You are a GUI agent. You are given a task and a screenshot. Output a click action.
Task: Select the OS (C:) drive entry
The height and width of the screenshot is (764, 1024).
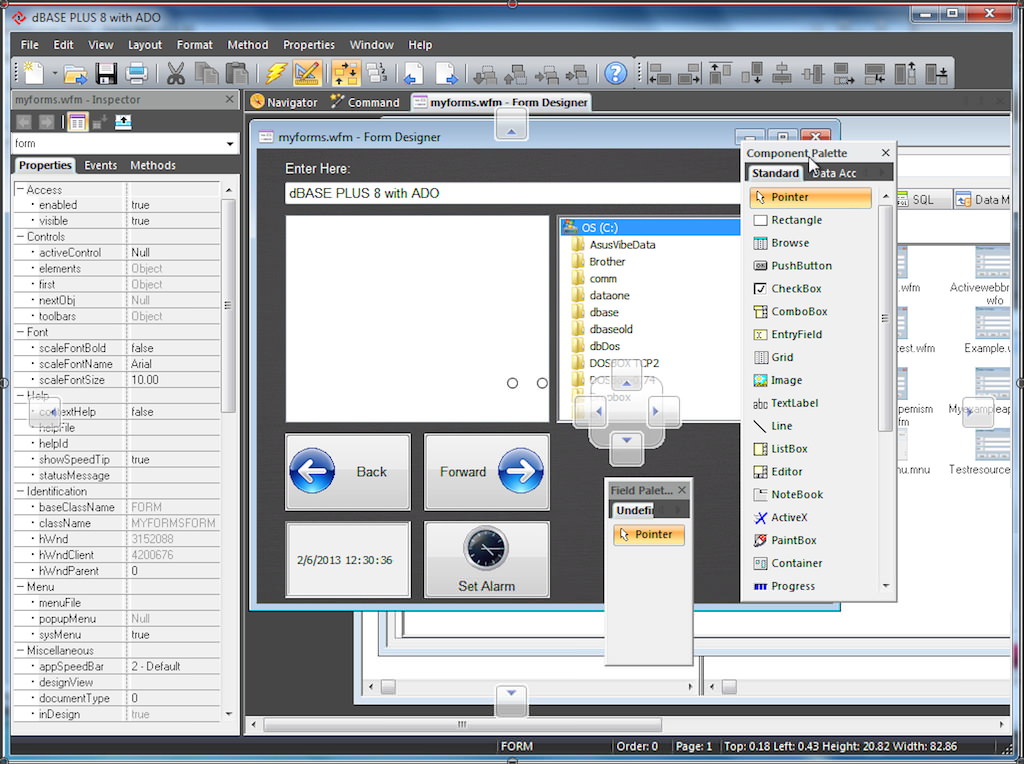click(650, 227)
